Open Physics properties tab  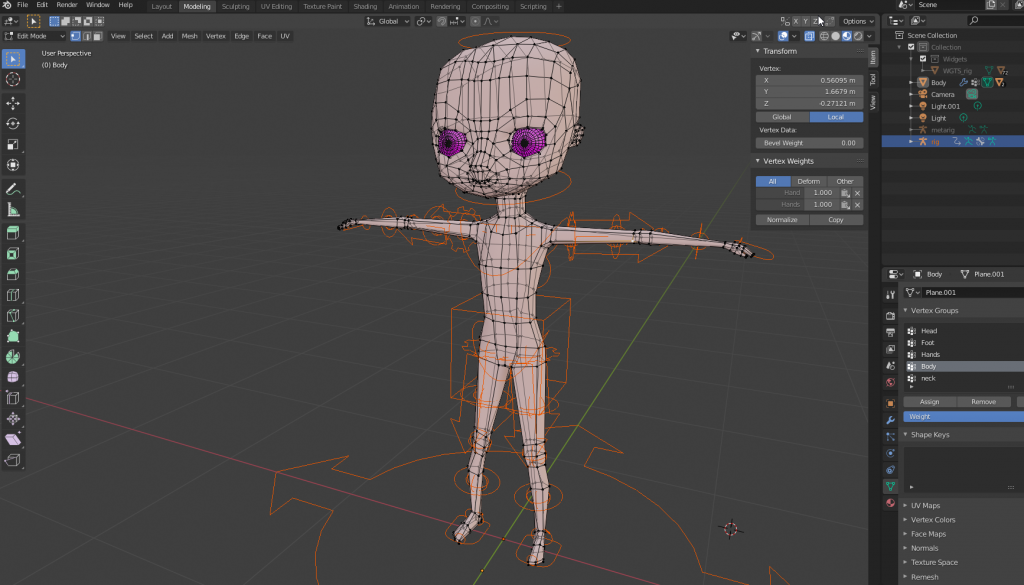coord(890,453)
